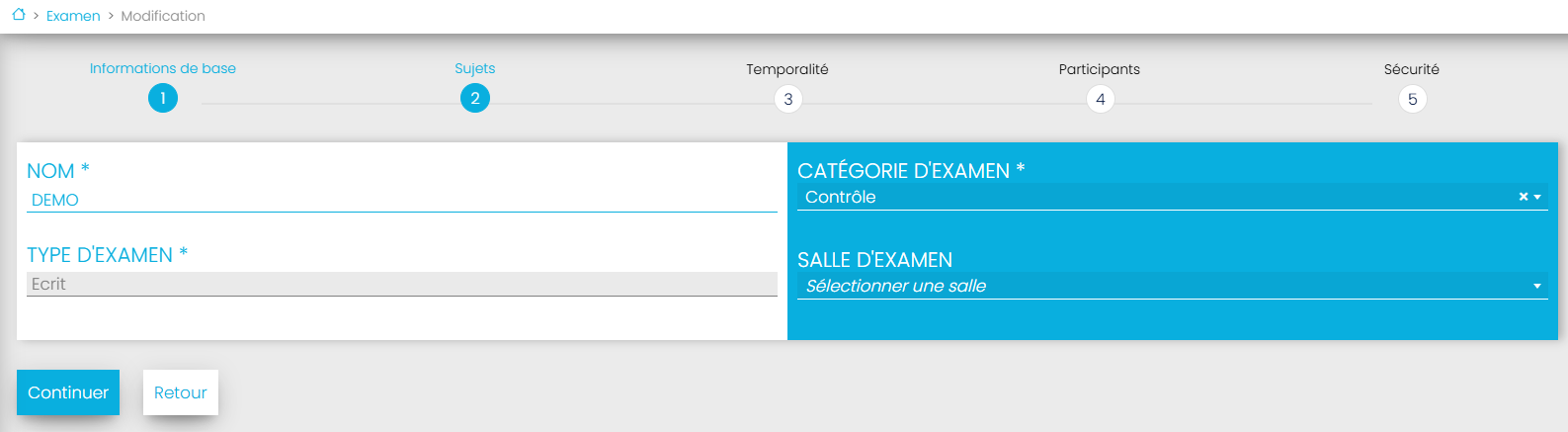Open the Participants step label
Viewport: 1568px width, 432px height.
click(1100, 69)
